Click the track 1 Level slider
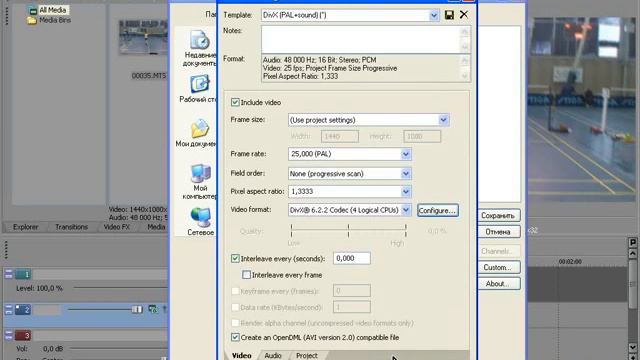This screenshot has width=640, height=360. pyautogui.click(x=120, y=288)
